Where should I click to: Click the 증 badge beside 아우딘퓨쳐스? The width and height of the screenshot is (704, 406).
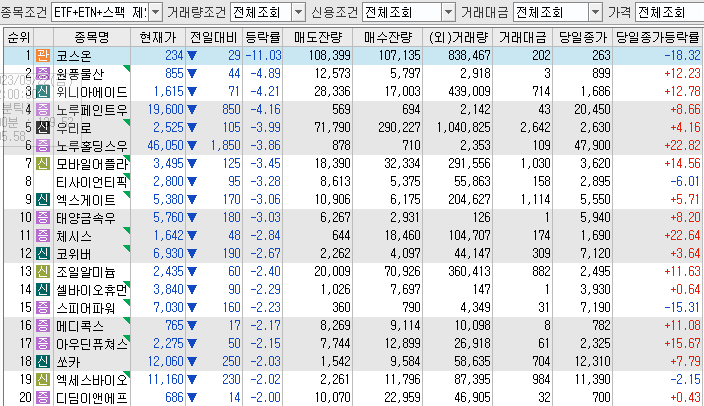coord(43,344)
